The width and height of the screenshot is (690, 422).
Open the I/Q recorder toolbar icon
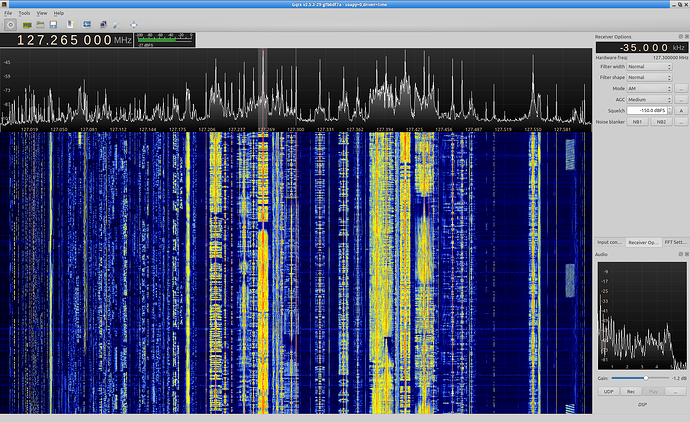coord(68,22)
